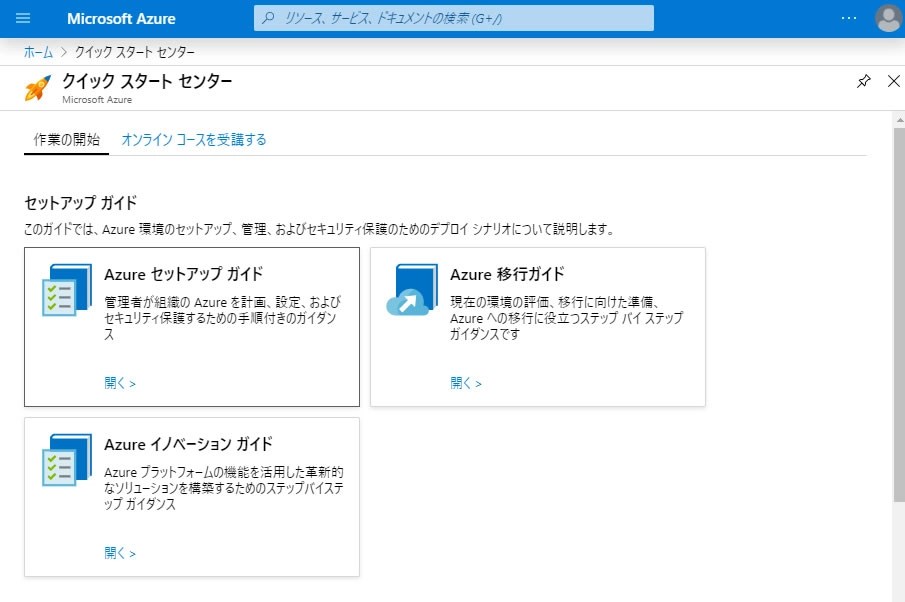The height and width of the screenshot is (602, 905).
Task: Expand the 開く link on Azure 移行ガイド
Action: click(465, 381)
